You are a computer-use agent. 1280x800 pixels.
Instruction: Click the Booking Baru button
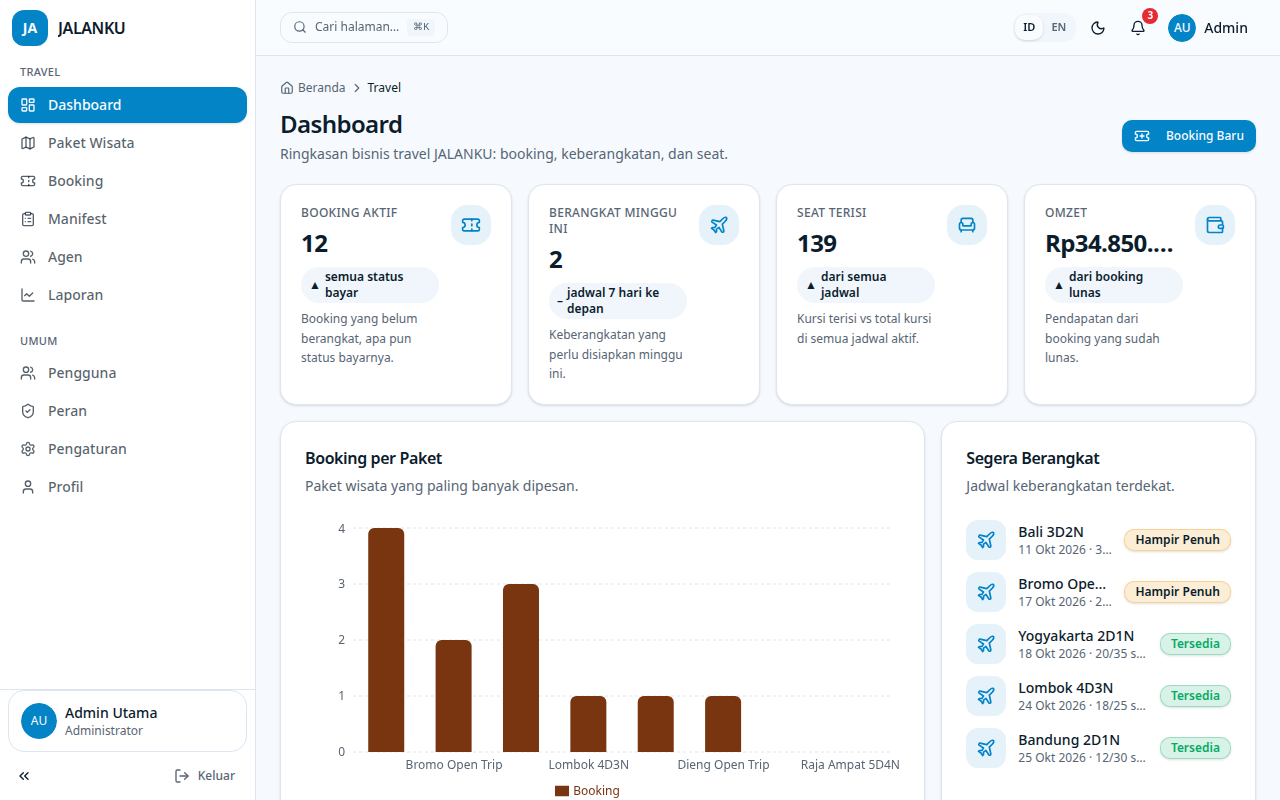(x=1188, y=136)
